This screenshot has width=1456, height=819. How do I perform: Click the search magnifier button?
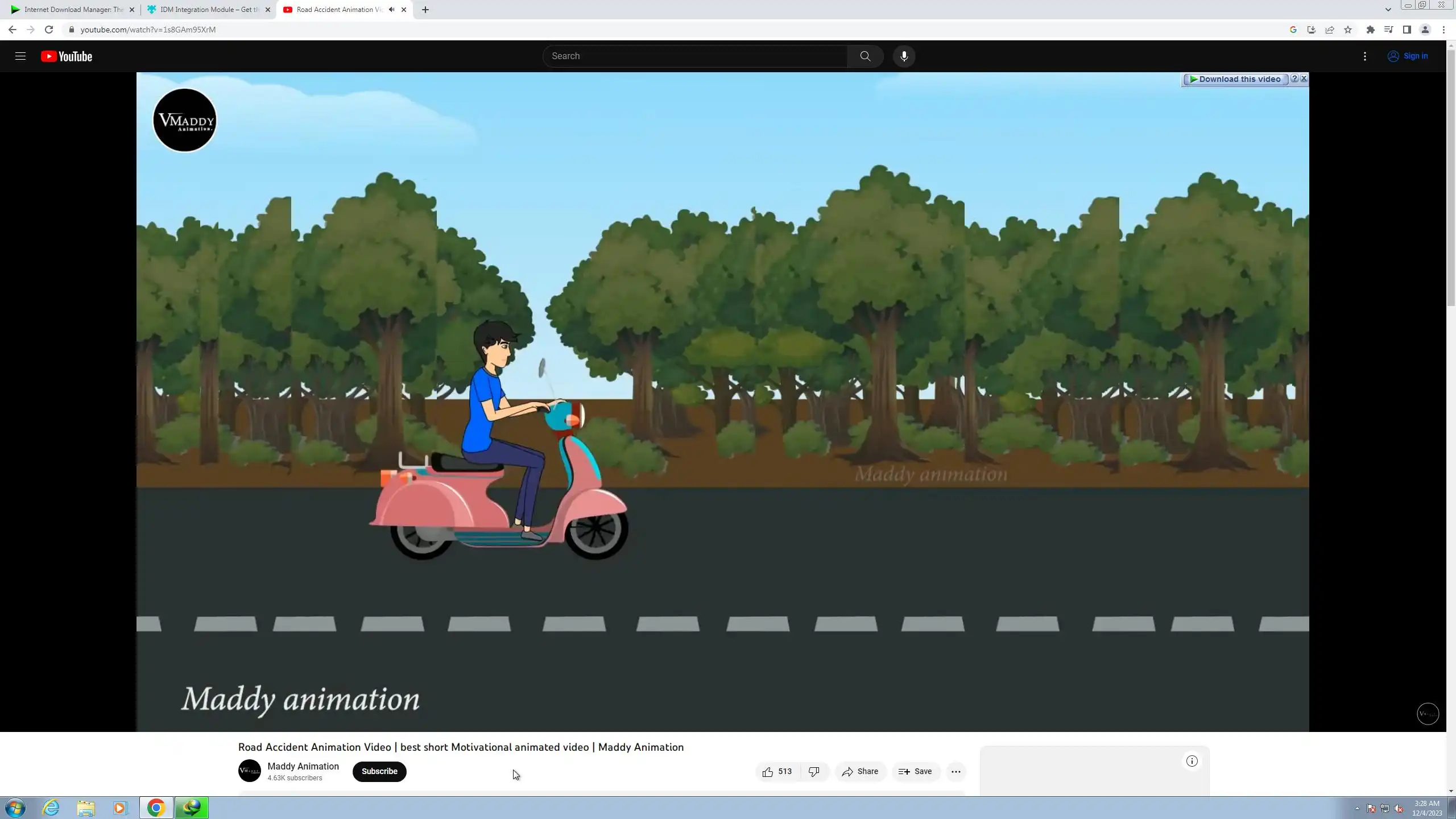[x=865, y=56]
